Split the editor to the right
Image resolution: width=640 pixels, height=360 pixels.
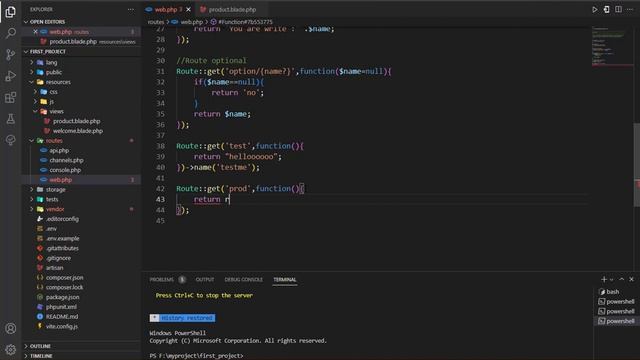(x=618, y=9)
